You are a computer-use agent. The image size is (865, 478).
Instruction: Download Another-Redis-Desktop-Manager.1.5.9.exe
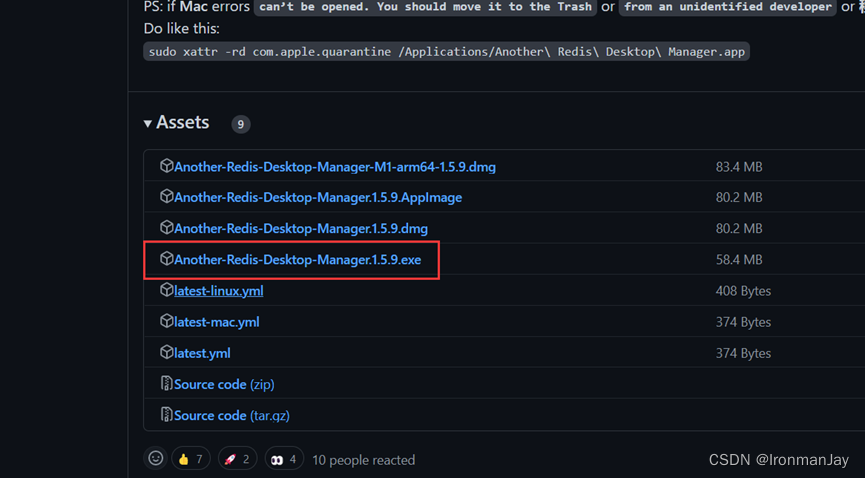(297, 259)
